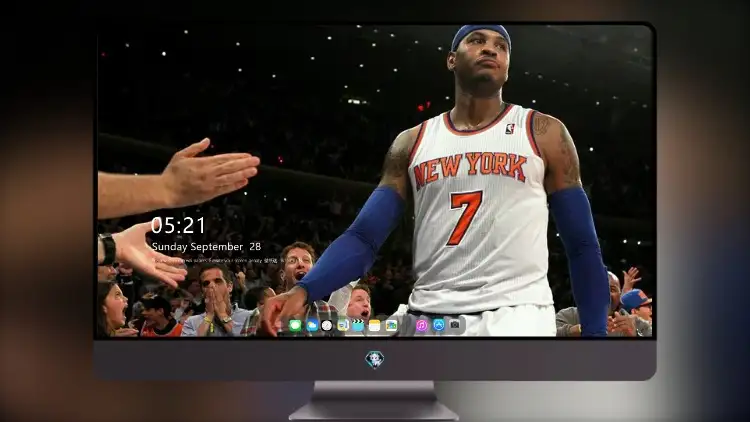Open the Weather app in dock

312,325
